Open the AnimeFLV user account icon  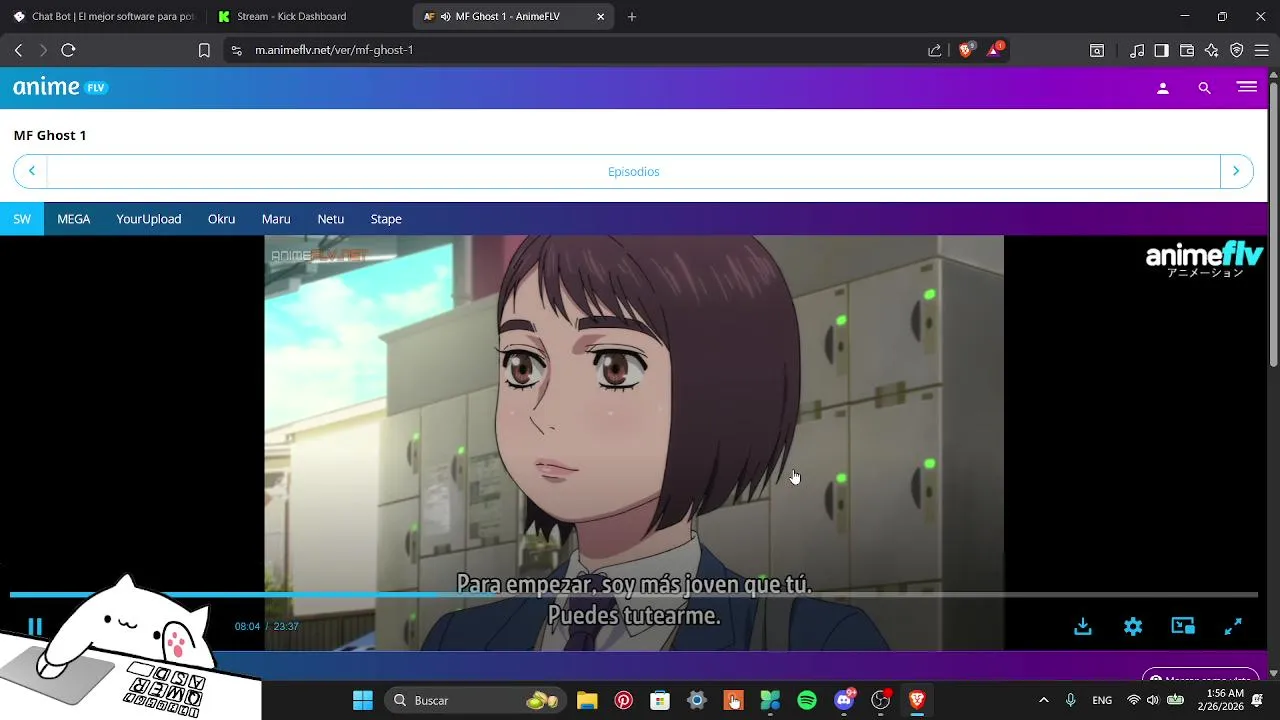tap(1162, 88)
